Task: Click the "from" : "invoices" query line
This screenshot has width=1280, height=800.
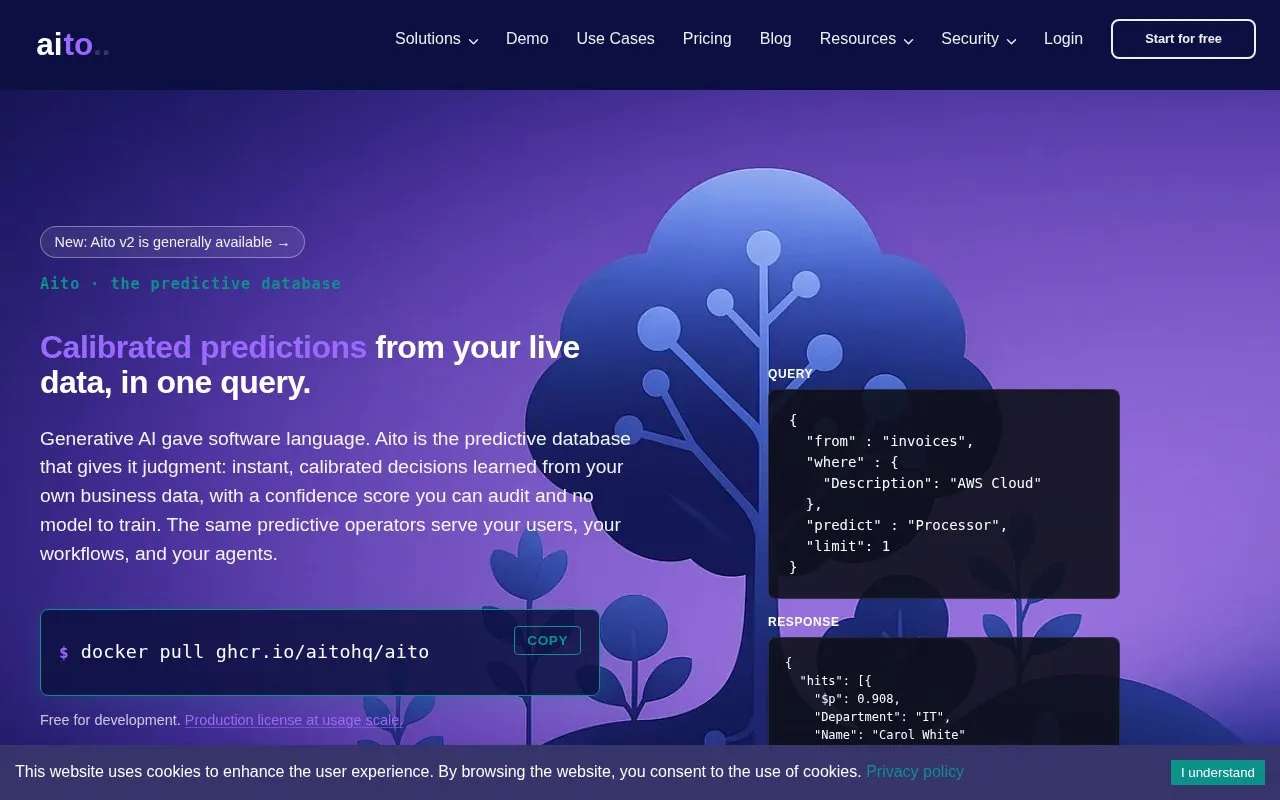Action: coord(890,441)
